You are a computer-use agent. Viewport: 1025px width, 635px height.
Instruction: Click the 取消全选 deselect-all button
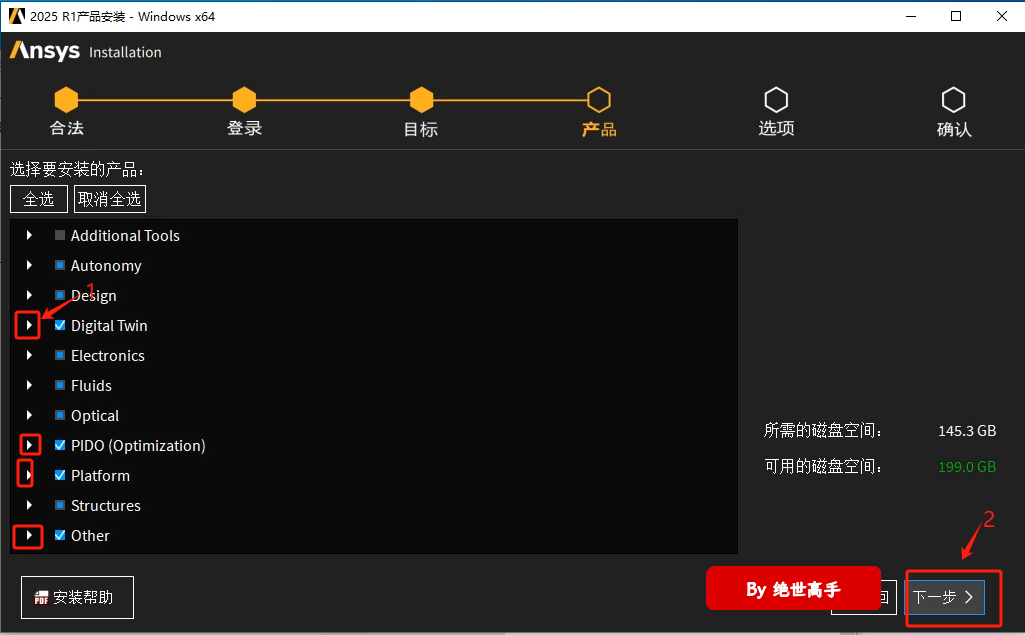pyautogui.click(x=110, y=199)
